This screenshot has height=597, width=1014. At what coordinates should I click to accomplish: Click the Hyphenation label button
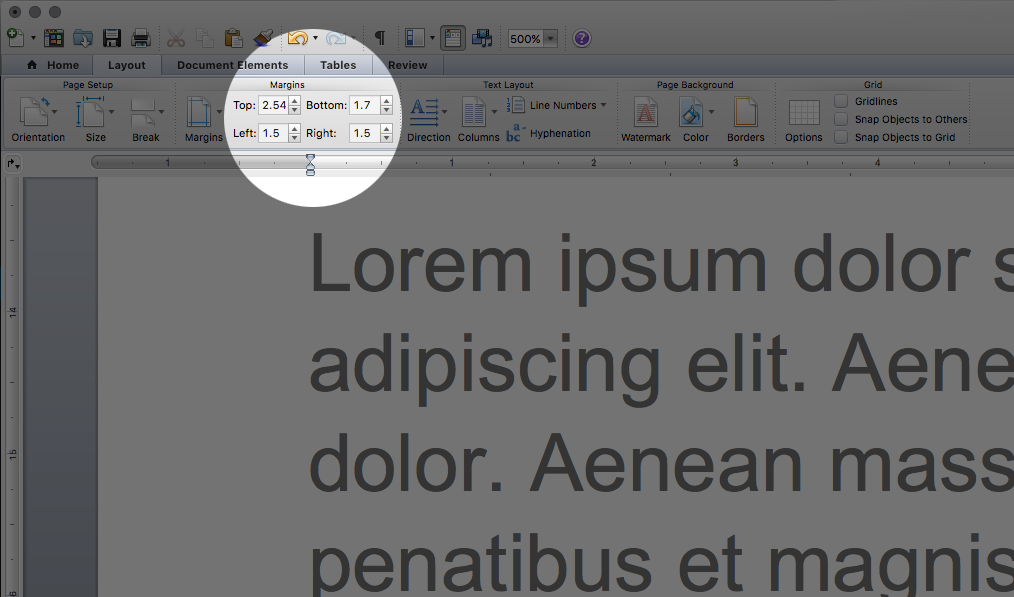coord(560,133)
